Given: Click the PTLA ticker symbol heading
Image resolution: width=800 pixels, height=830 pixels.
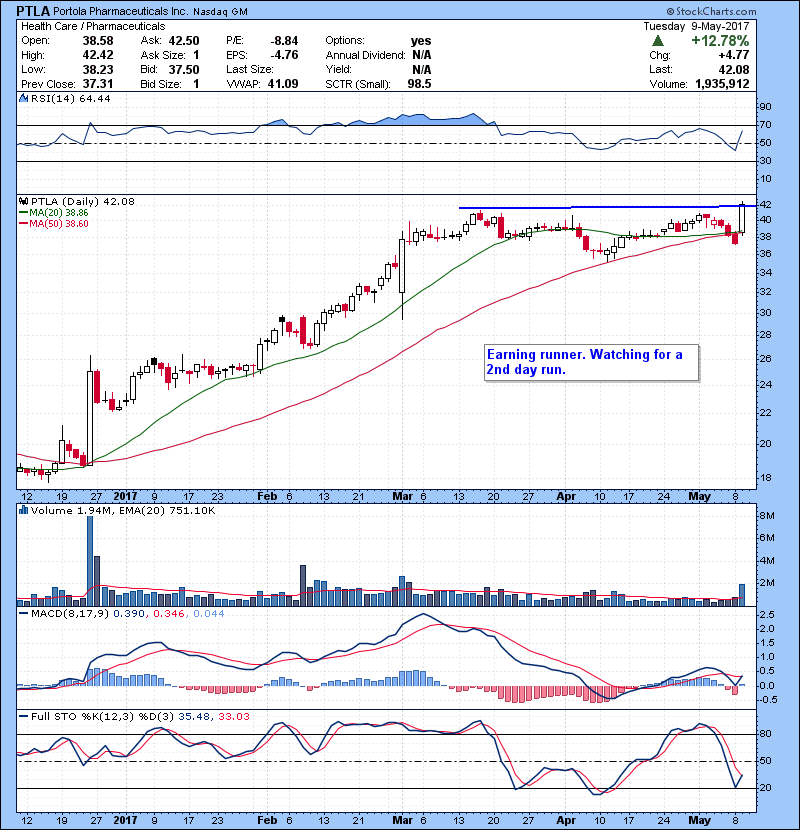Looking at the screenshot, I should point(33,11).
